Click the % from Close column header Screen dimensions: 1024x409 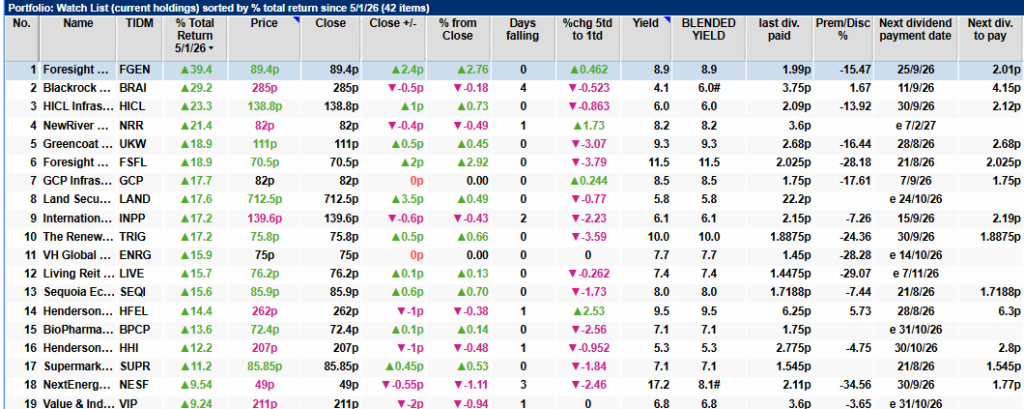pyautogui.click(x=457, y=29)
